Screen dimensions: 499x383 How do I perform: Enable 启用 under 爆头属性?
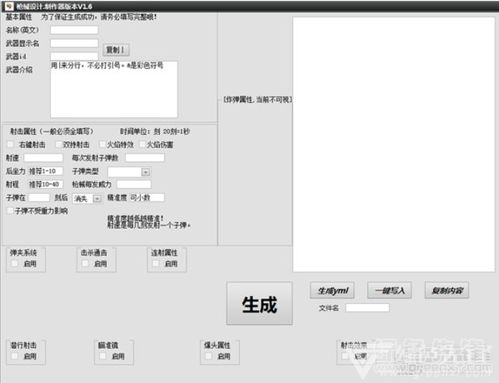tap(209, 356)
